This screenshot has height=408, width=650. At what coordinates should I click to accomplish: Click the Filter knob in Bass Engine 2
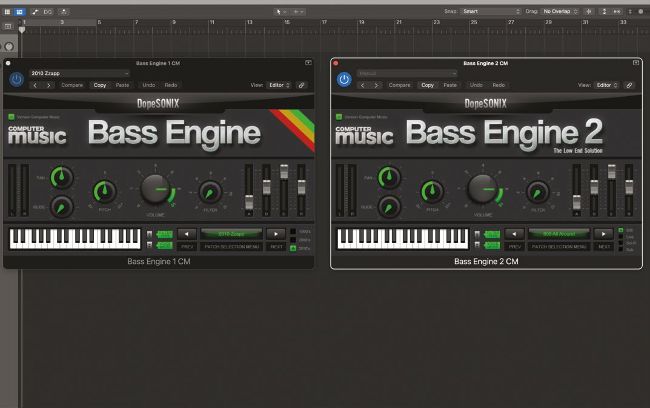point(538,192)
